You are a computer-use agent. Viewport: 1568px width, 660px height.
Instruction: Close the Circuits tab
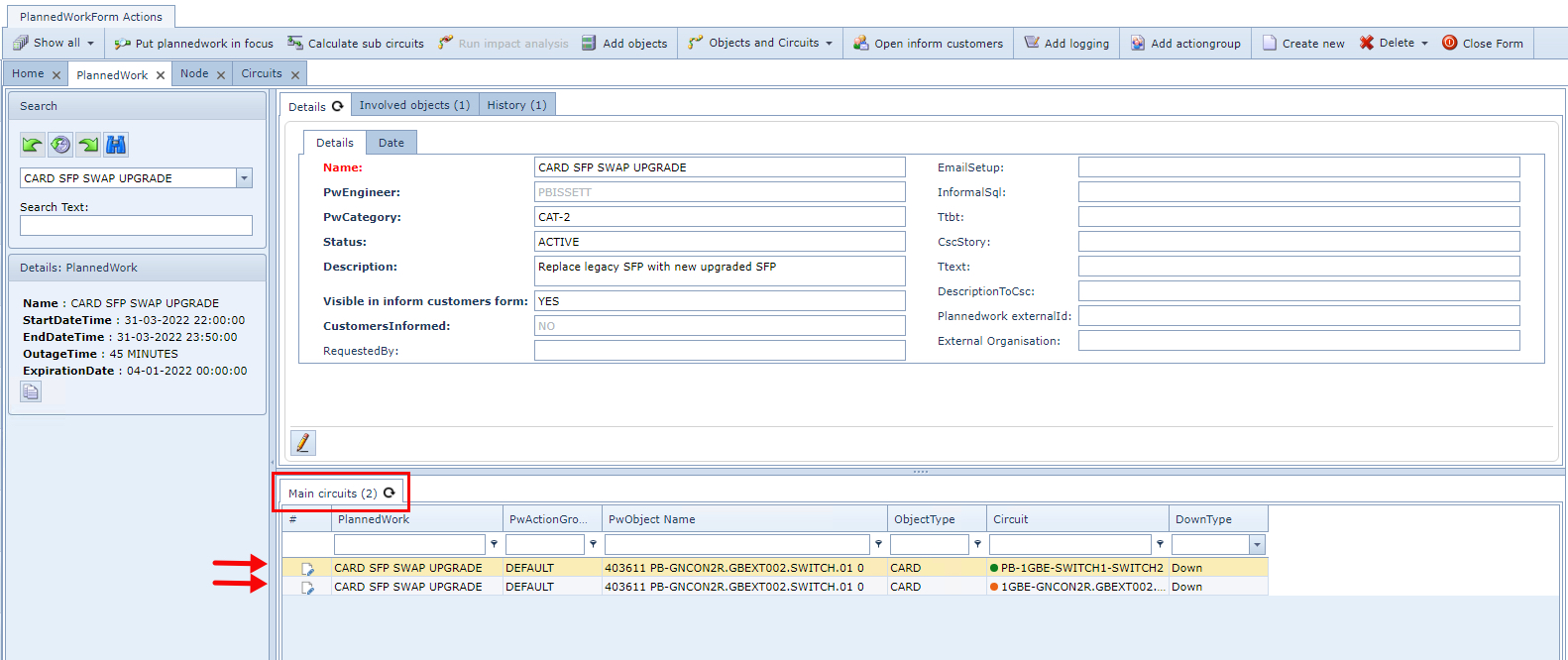(295, 74)
